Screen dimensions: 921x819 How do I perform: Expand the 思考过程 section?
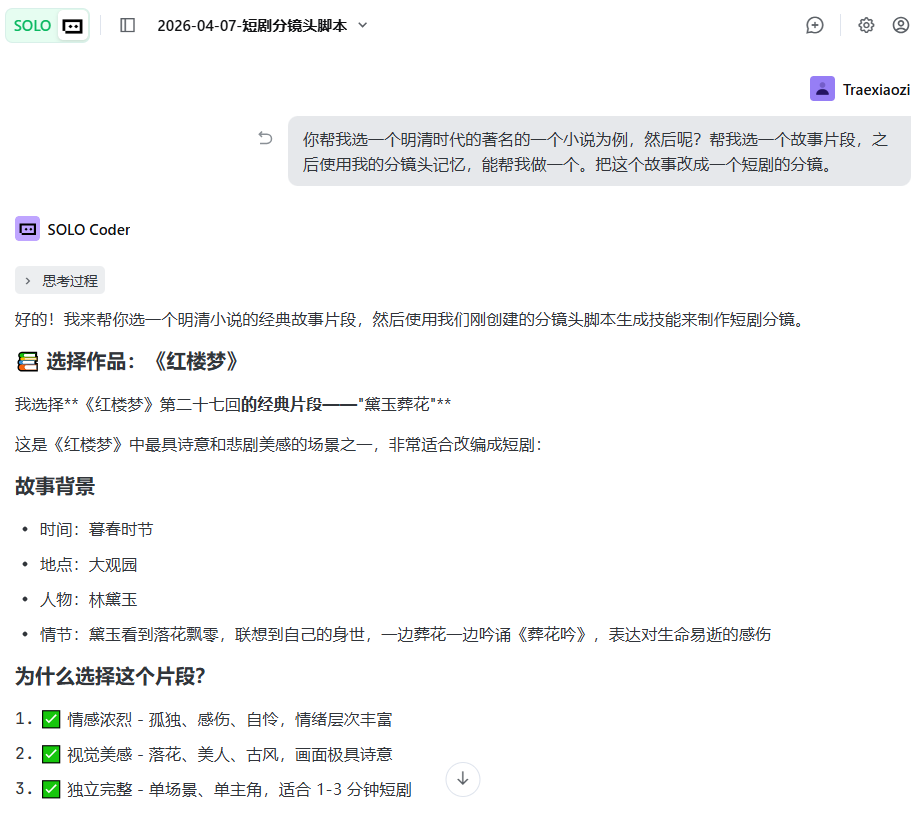(60, 281)
